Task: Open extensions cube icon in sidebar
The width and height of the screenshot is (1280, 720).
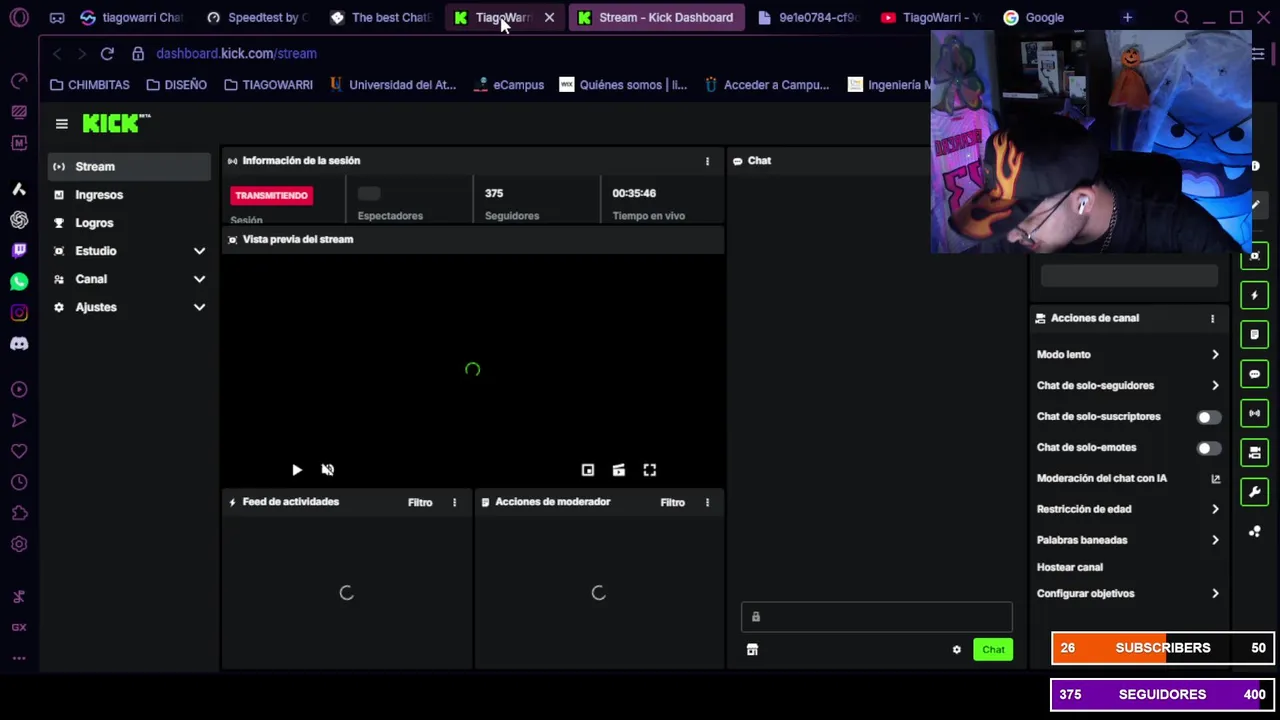Action: 19,513
